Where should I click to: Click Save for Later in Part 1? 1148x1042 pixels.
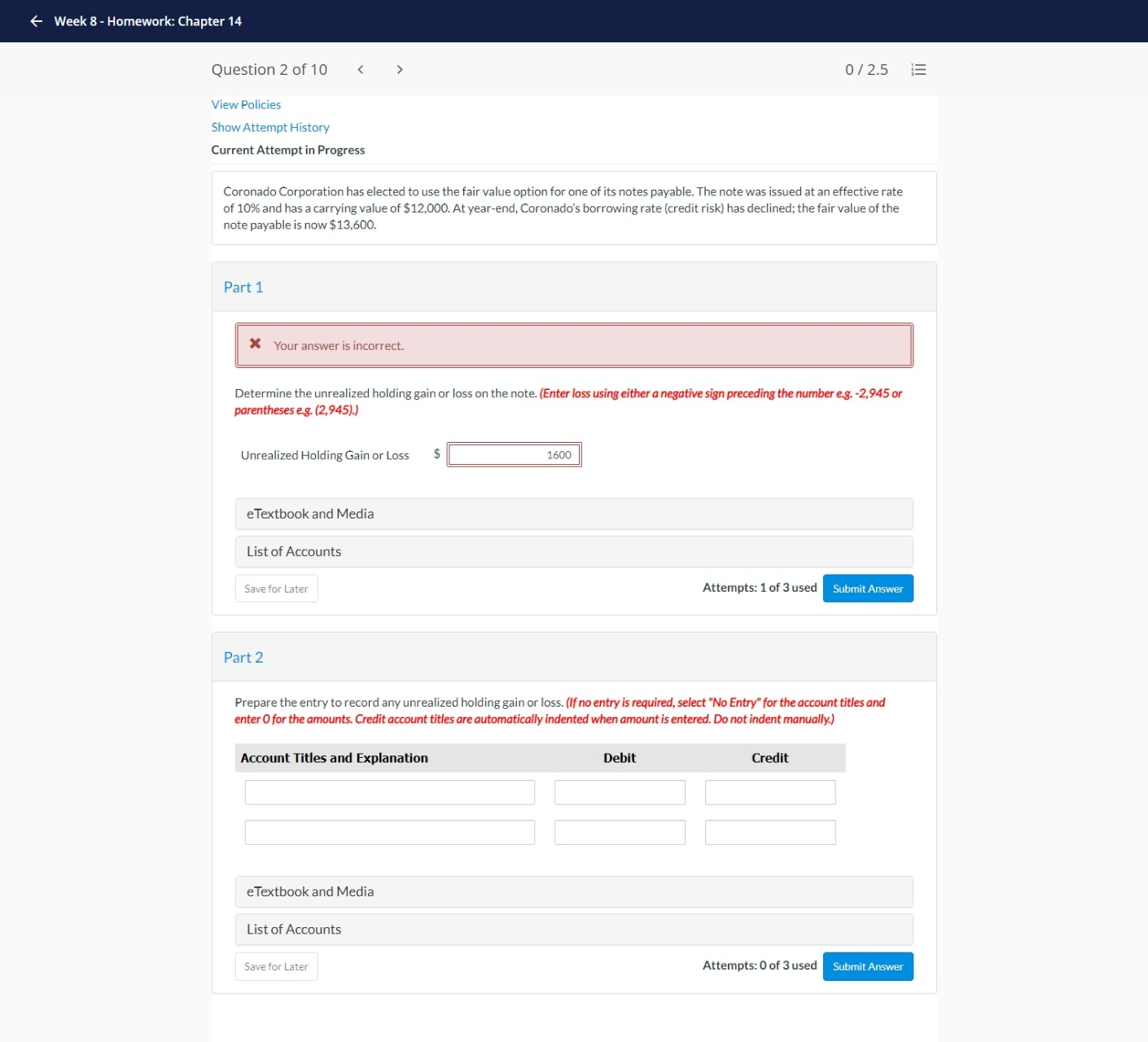click(276, 589)
